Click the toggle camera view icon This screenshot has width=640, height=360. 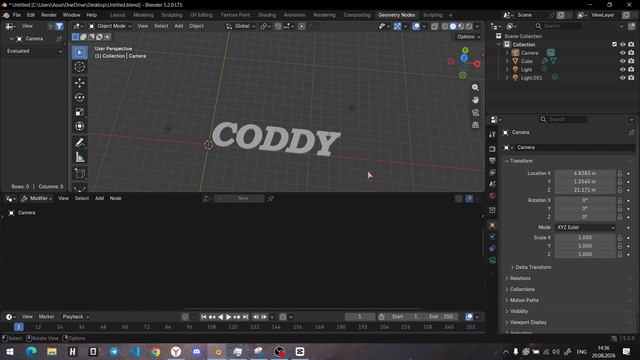pos(475,113)
